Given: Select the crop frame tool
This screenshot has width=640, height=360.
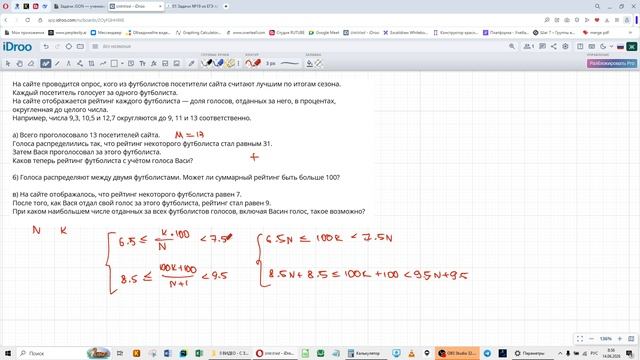Looking at the screenshot, I should pos(91,63).
